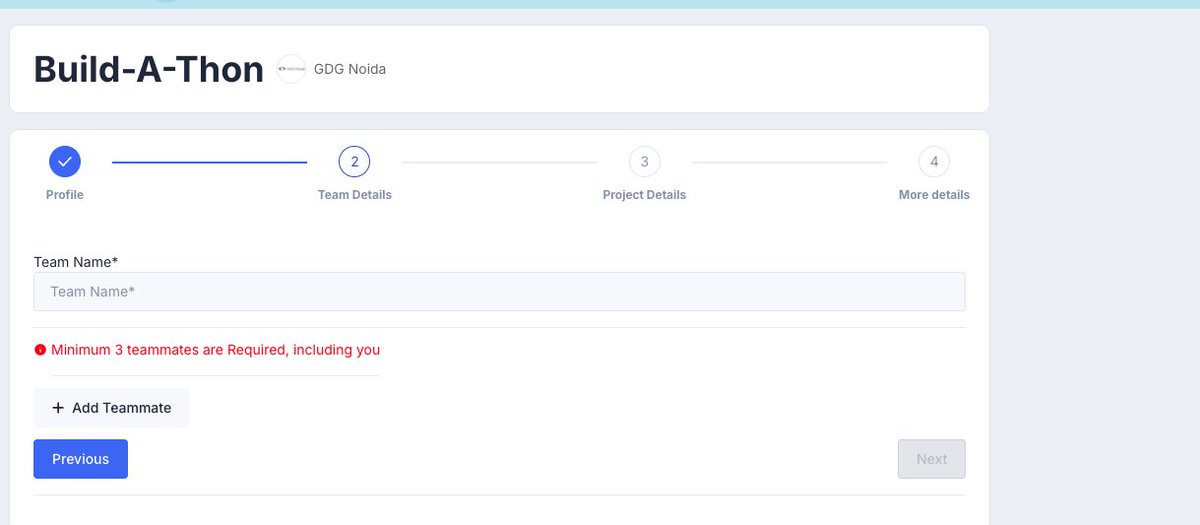Click the completed Profile step checkmark

pyautogui.click(x=65, y=161)
